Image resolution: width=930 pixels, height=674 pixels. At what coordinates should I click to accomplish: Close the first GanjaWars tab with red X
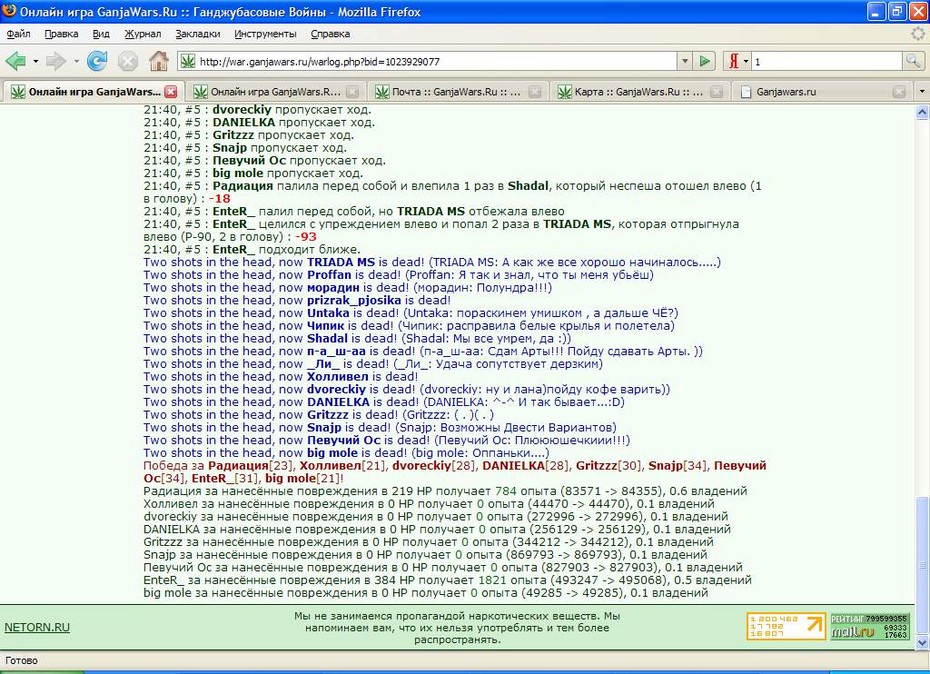click(171, 91)
